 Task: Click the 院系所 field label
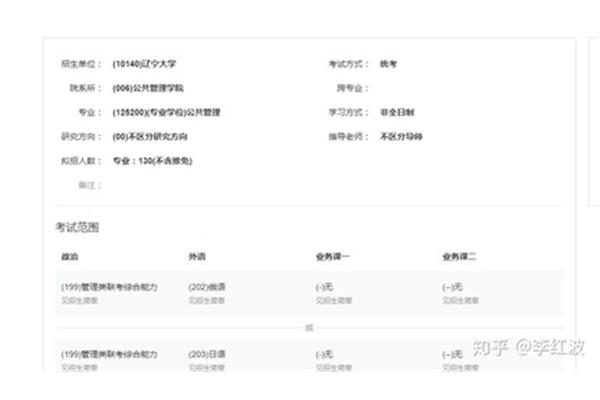click(85, 88)
